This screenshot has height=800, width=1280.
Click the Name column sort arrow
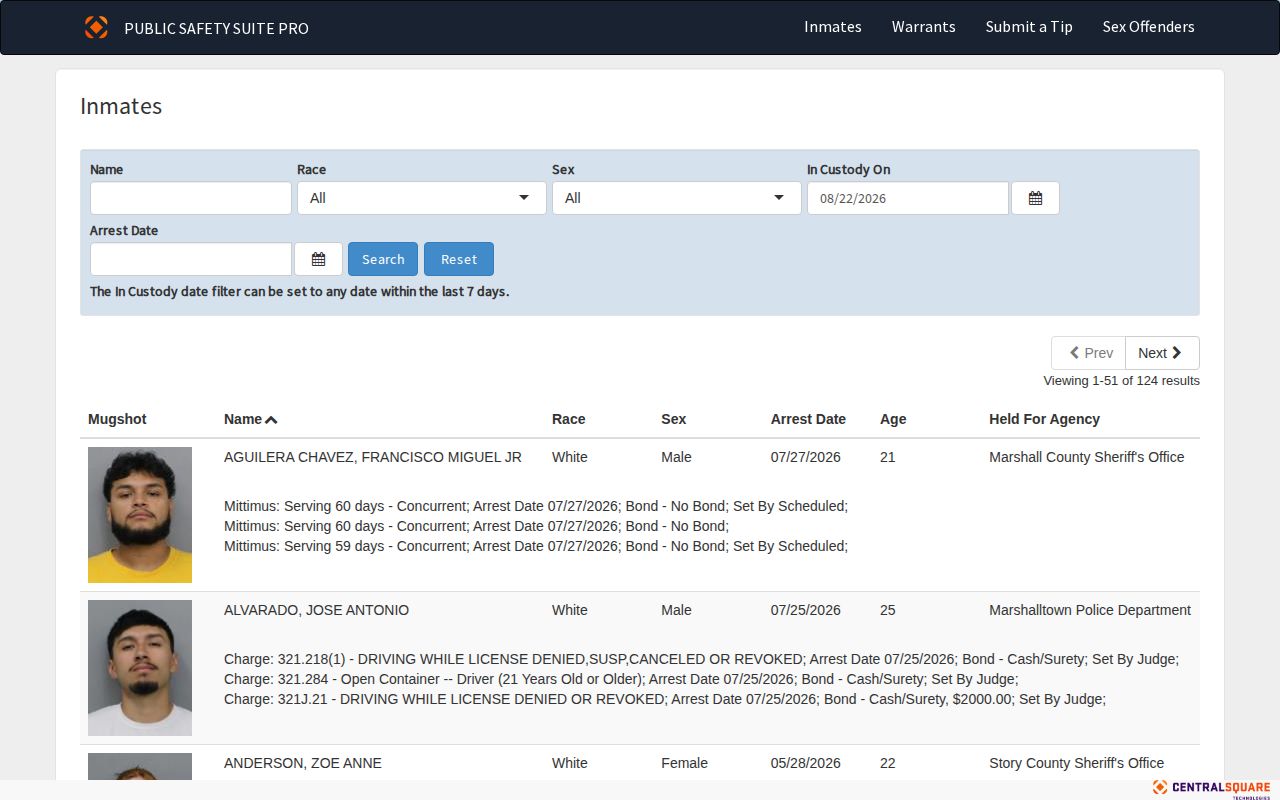pos(271,420)
